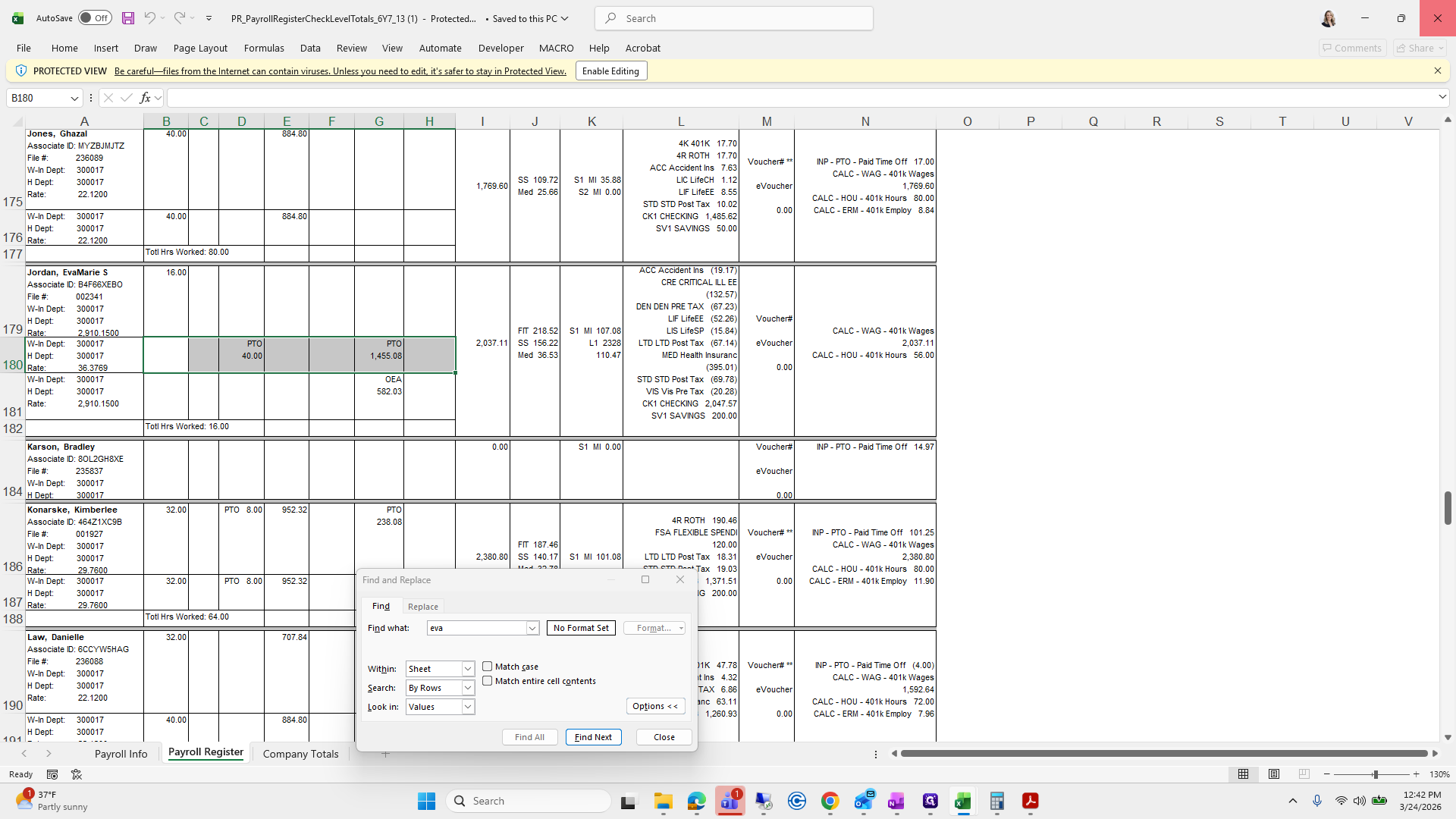
Task: Expand the Look in Values dropdown
Action: point(468,707)
